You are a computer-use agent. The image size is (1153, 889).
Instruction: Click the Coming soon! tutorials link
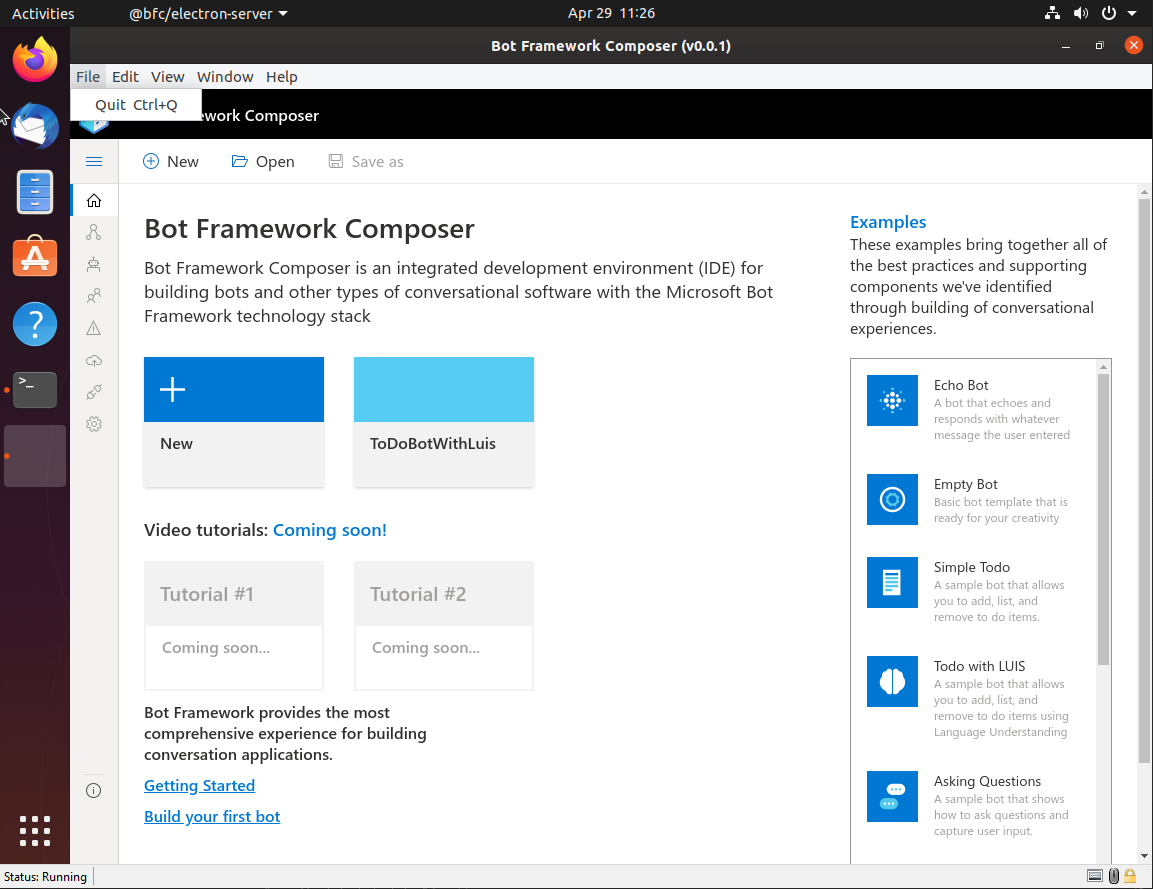[329, 530]
